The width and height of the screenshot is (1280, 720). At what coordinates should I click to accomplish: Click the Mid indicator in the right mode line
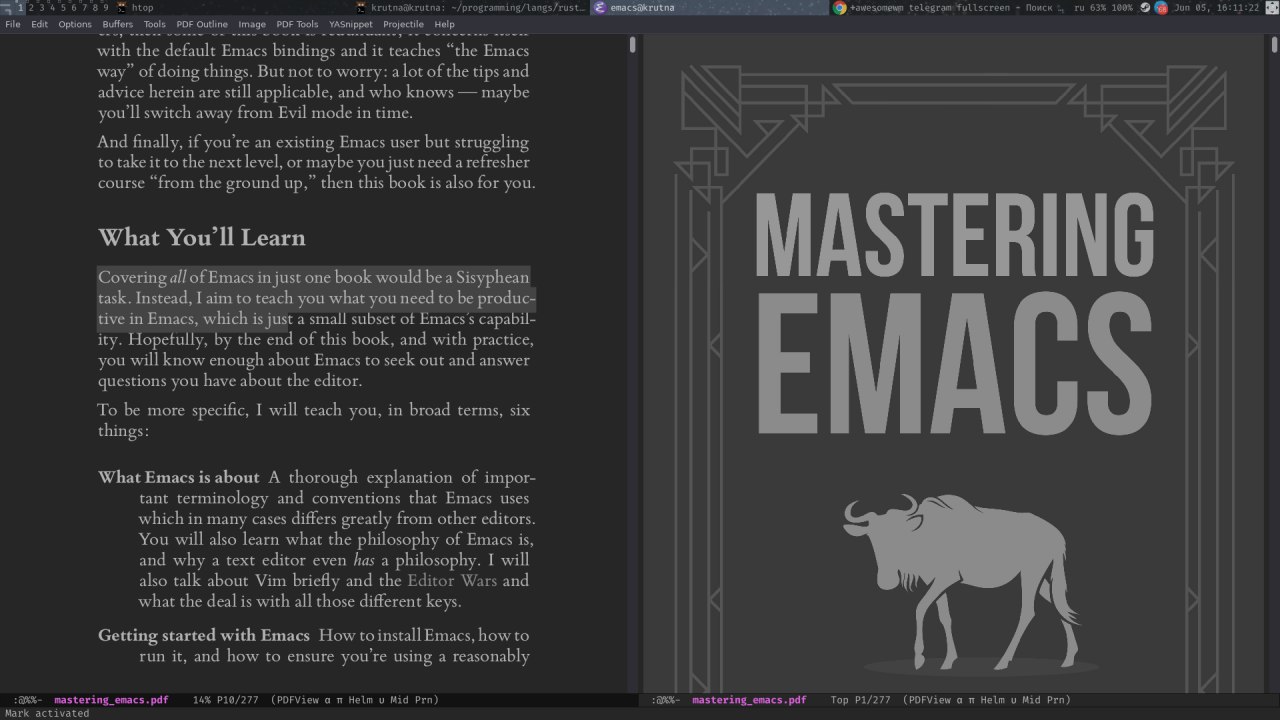pyautogui.click(x=1031, y=700)
